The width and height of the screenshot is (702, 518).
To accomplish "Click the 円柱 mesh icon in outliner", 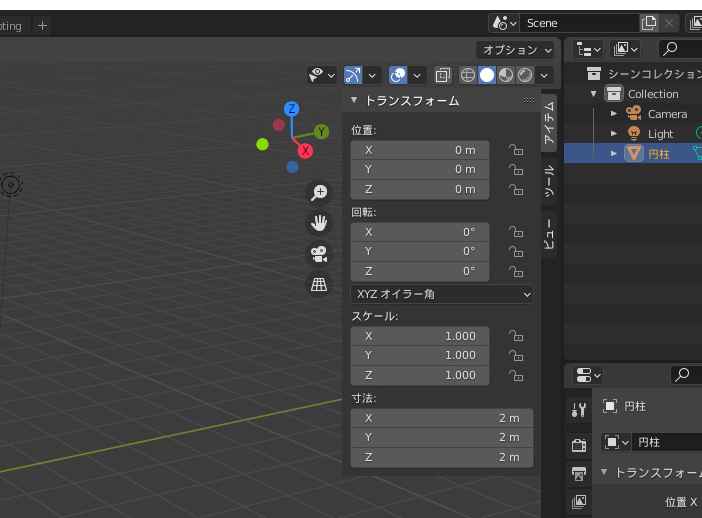I will tap(634, 153).
